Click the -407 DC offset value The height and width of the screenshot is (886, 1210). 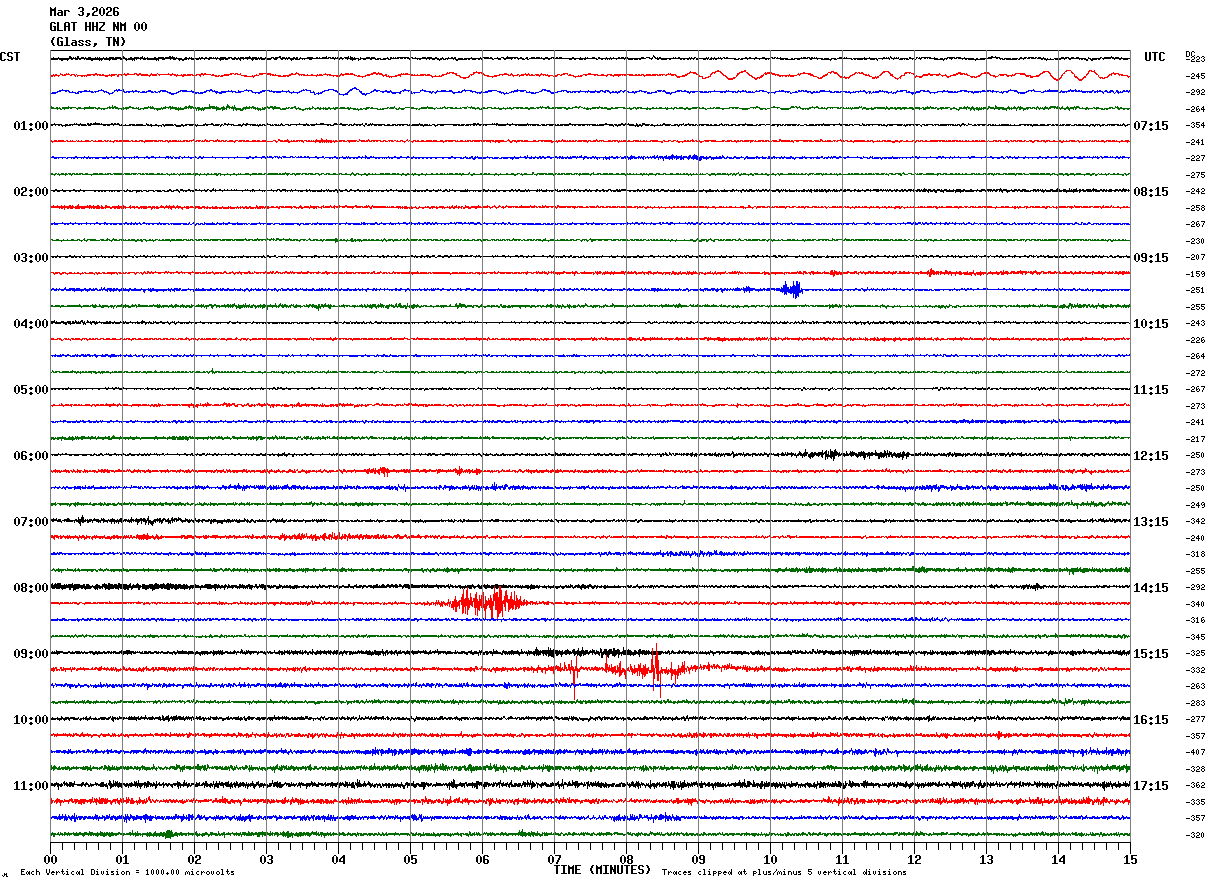coord(1195,752)
